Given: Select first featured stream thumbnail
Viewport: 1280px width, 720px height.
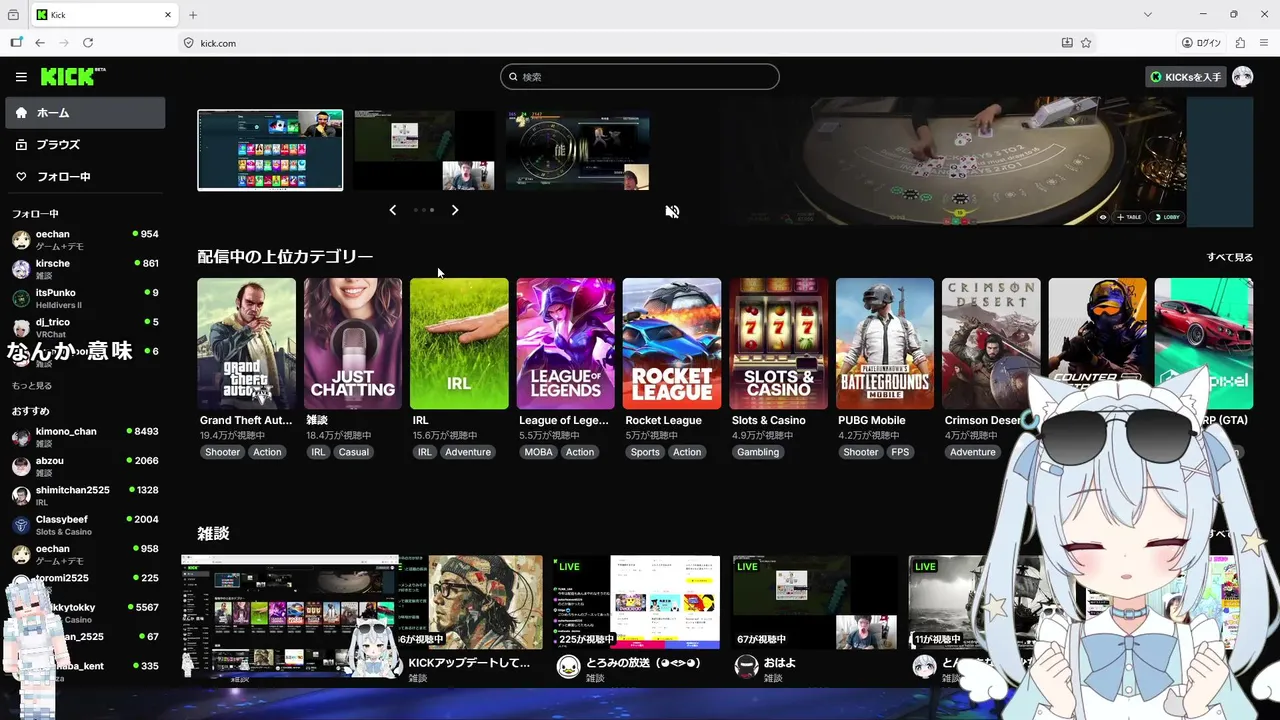Looking at the screenshot, I should 270,150.
